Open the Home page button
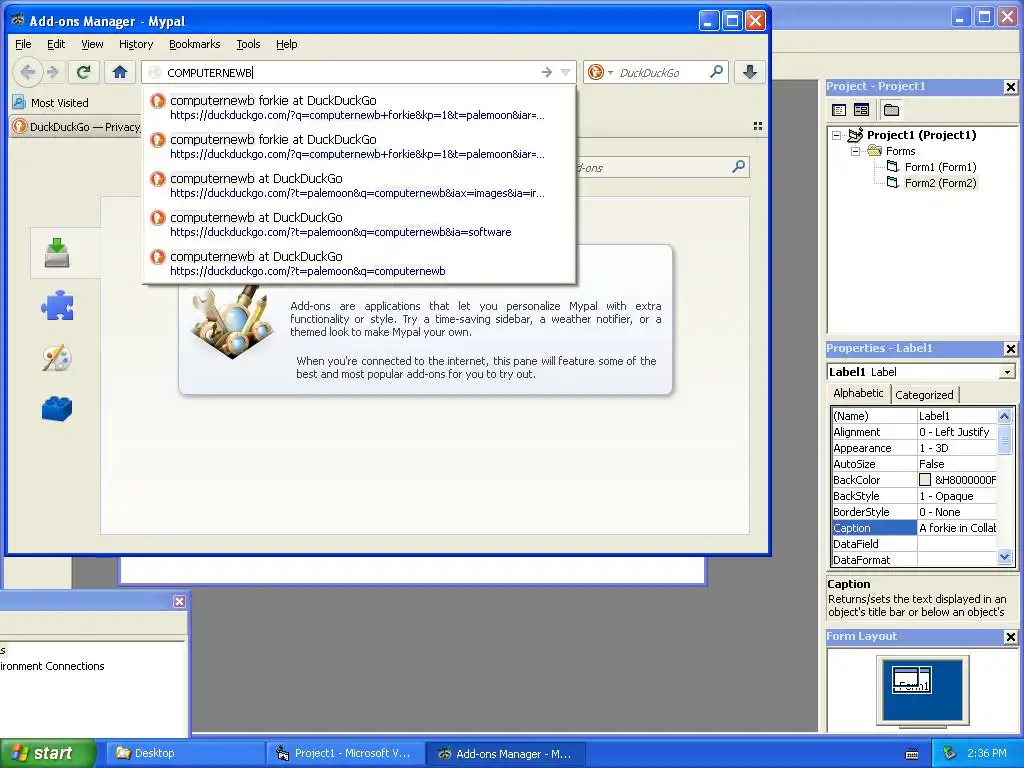The width and height of the screenshot is (1024, 768). pyautogui.click(x=120, y=72)
